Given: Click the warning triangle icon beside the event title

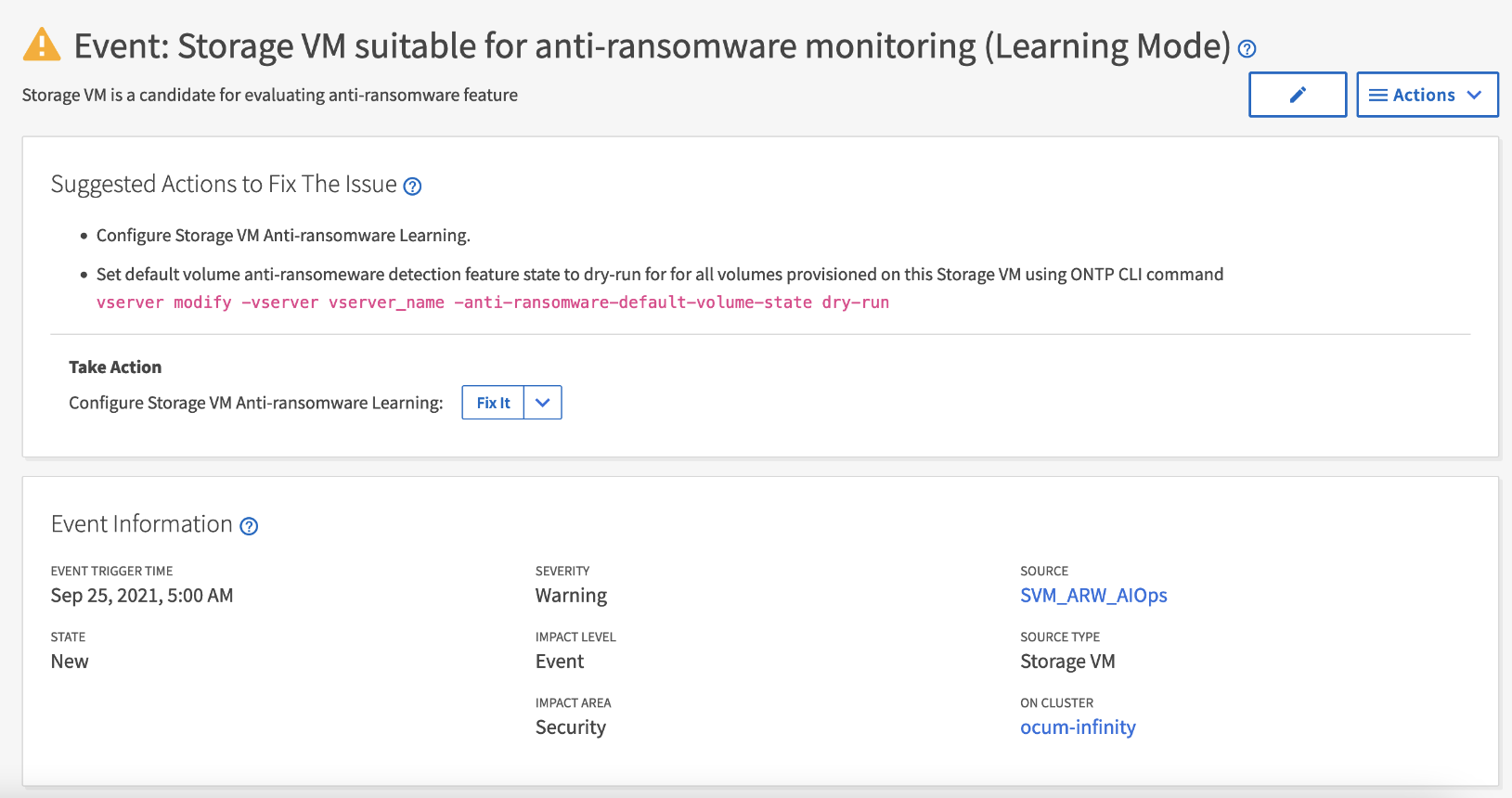Looking at the screenshot, I should (x=42, y=45).
